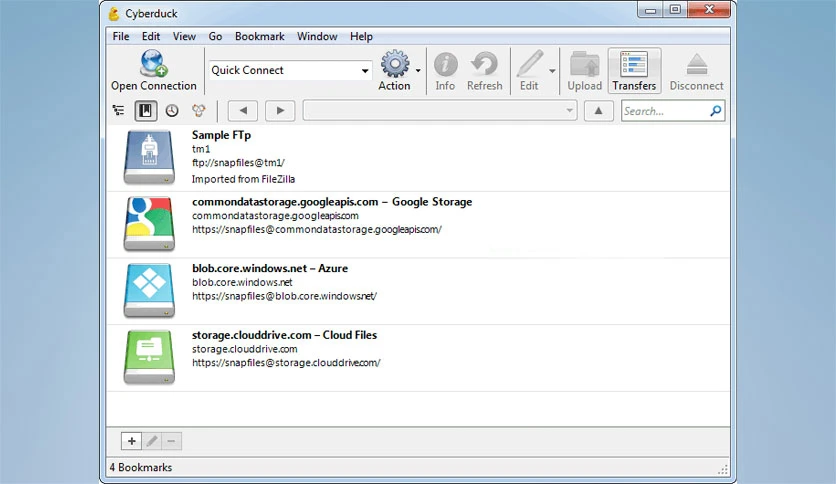Switch to the browser outline view
The height and width of the screenshot is (484, 836).
(118, 110)
